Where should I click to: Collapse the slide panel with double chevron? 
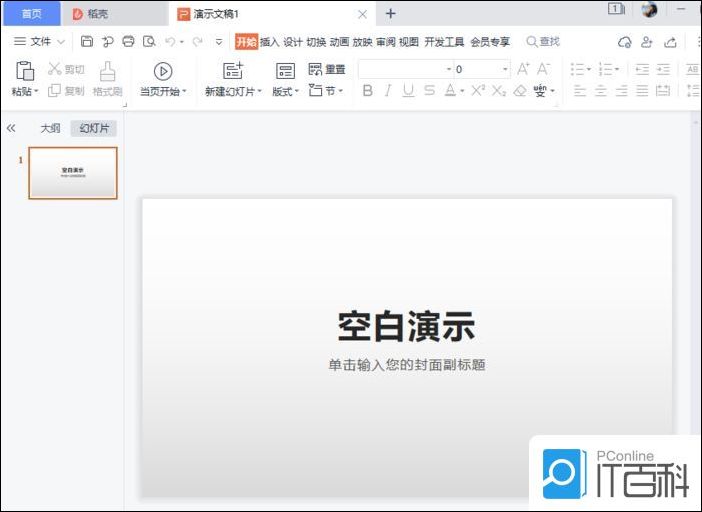pos(11,128)
